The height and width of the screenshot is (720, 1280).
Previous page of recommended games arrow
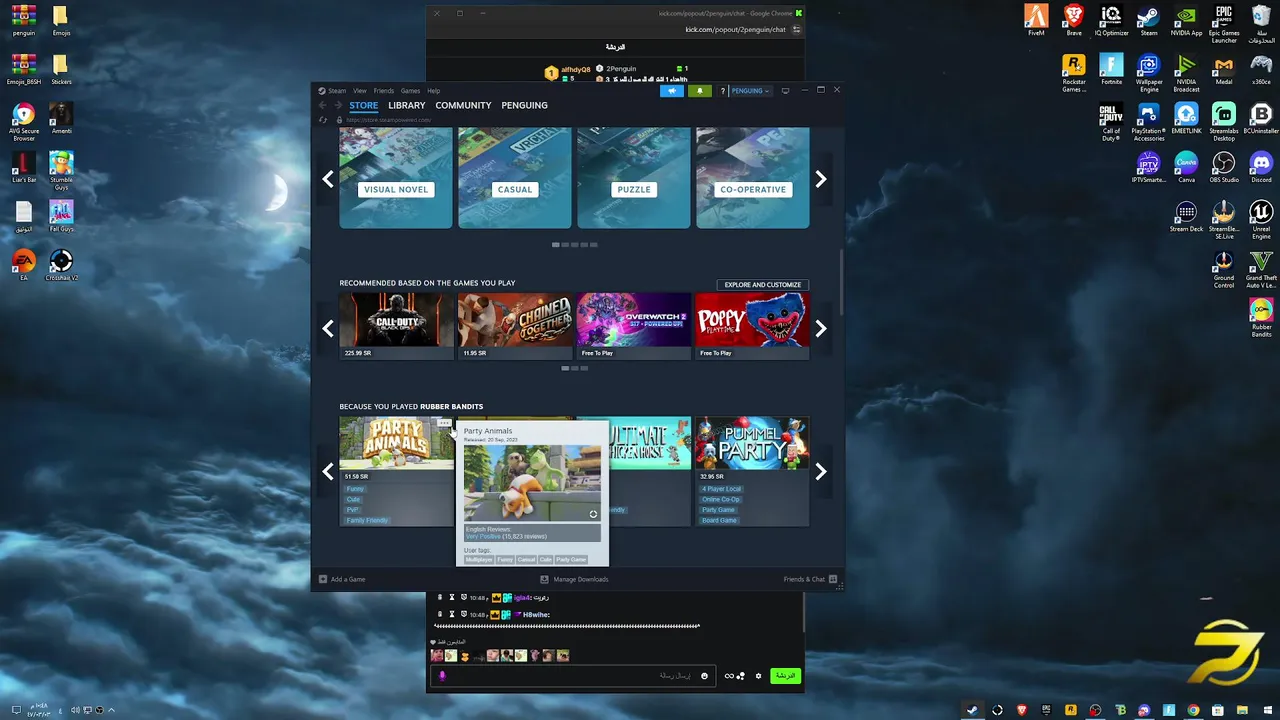328,328
